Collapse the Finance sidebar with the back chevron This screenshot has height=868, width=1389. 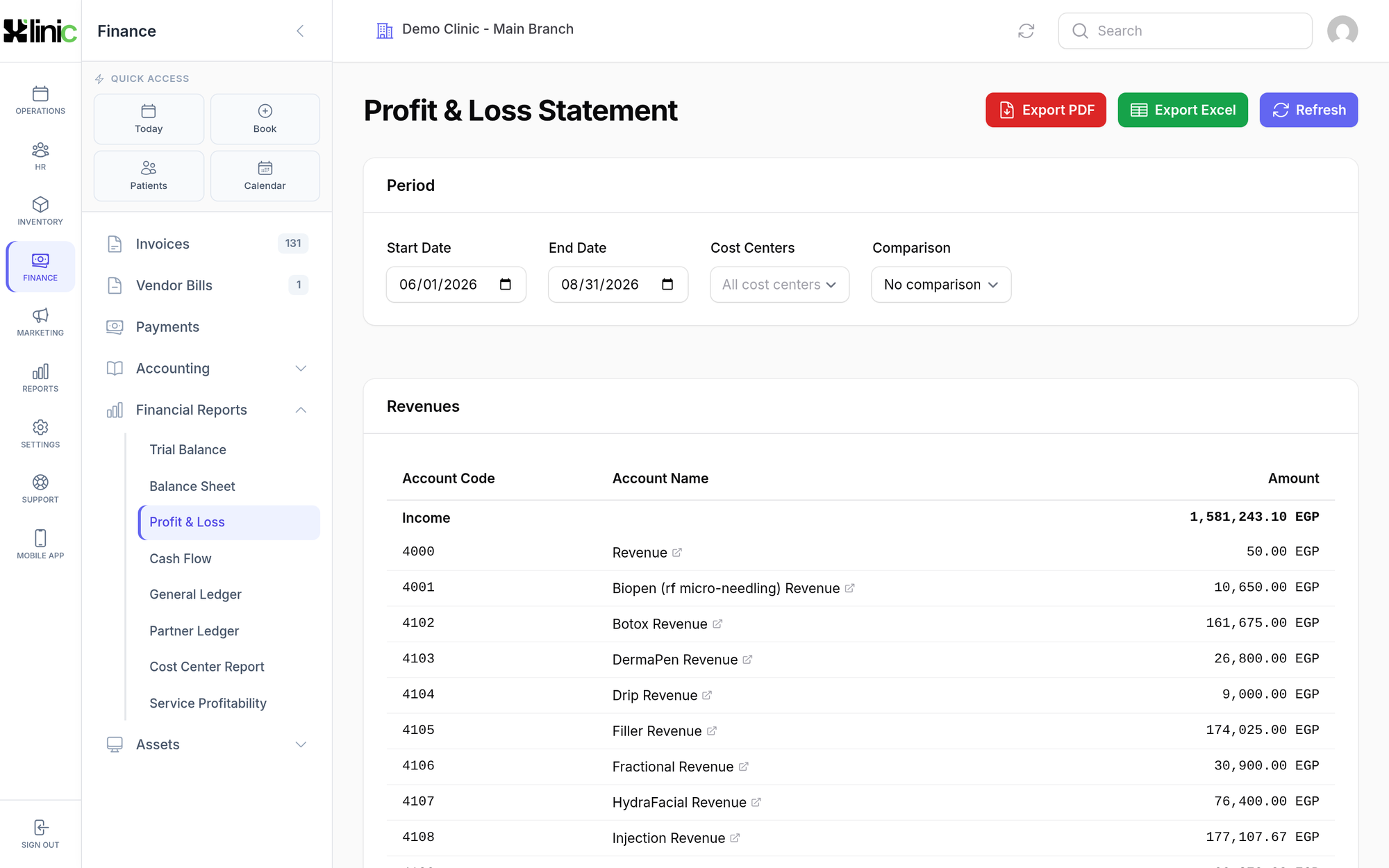[300, 31]
